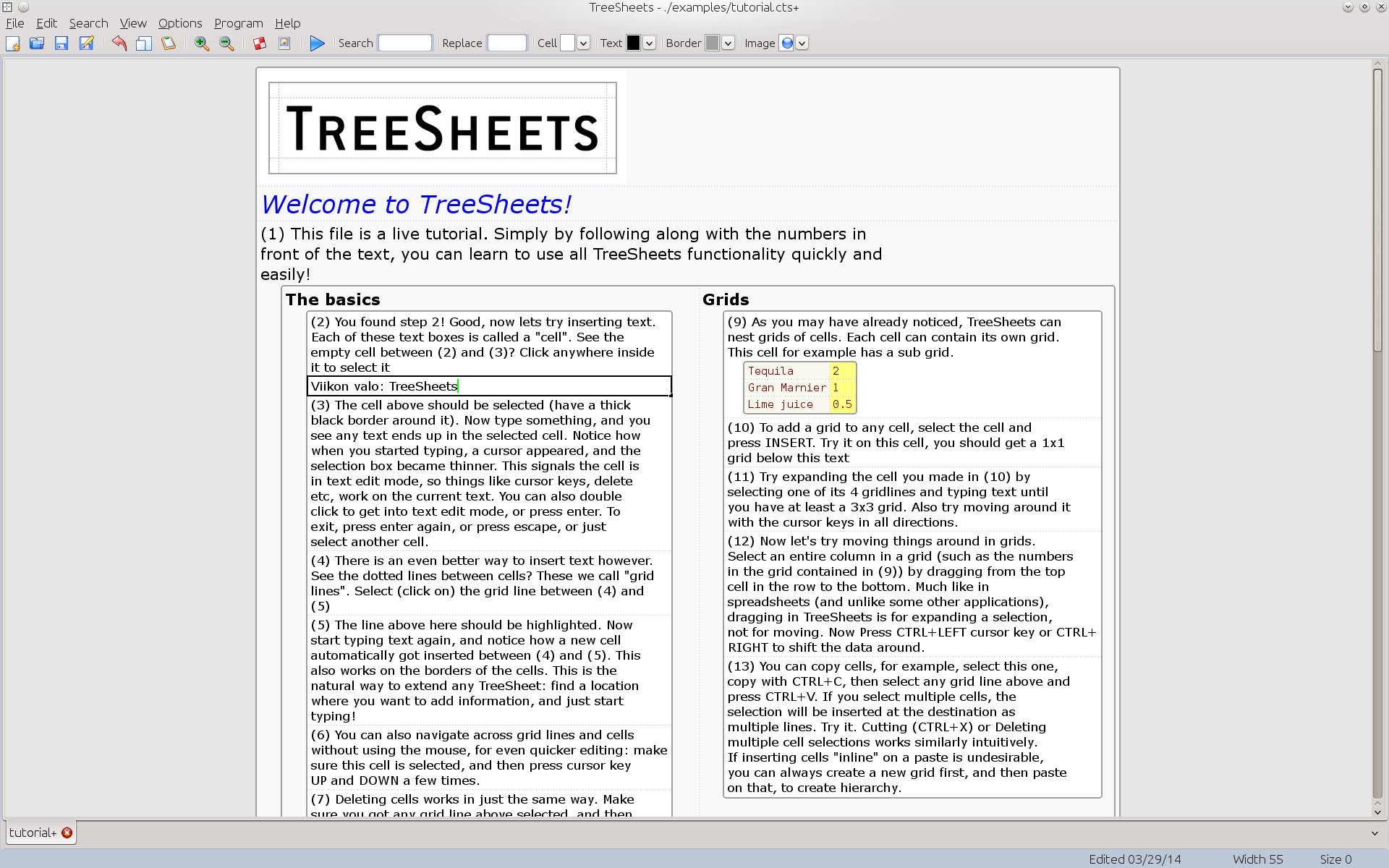1389x868 pixels.
Task: Open the Options menu
Action: tap(180, 23)
